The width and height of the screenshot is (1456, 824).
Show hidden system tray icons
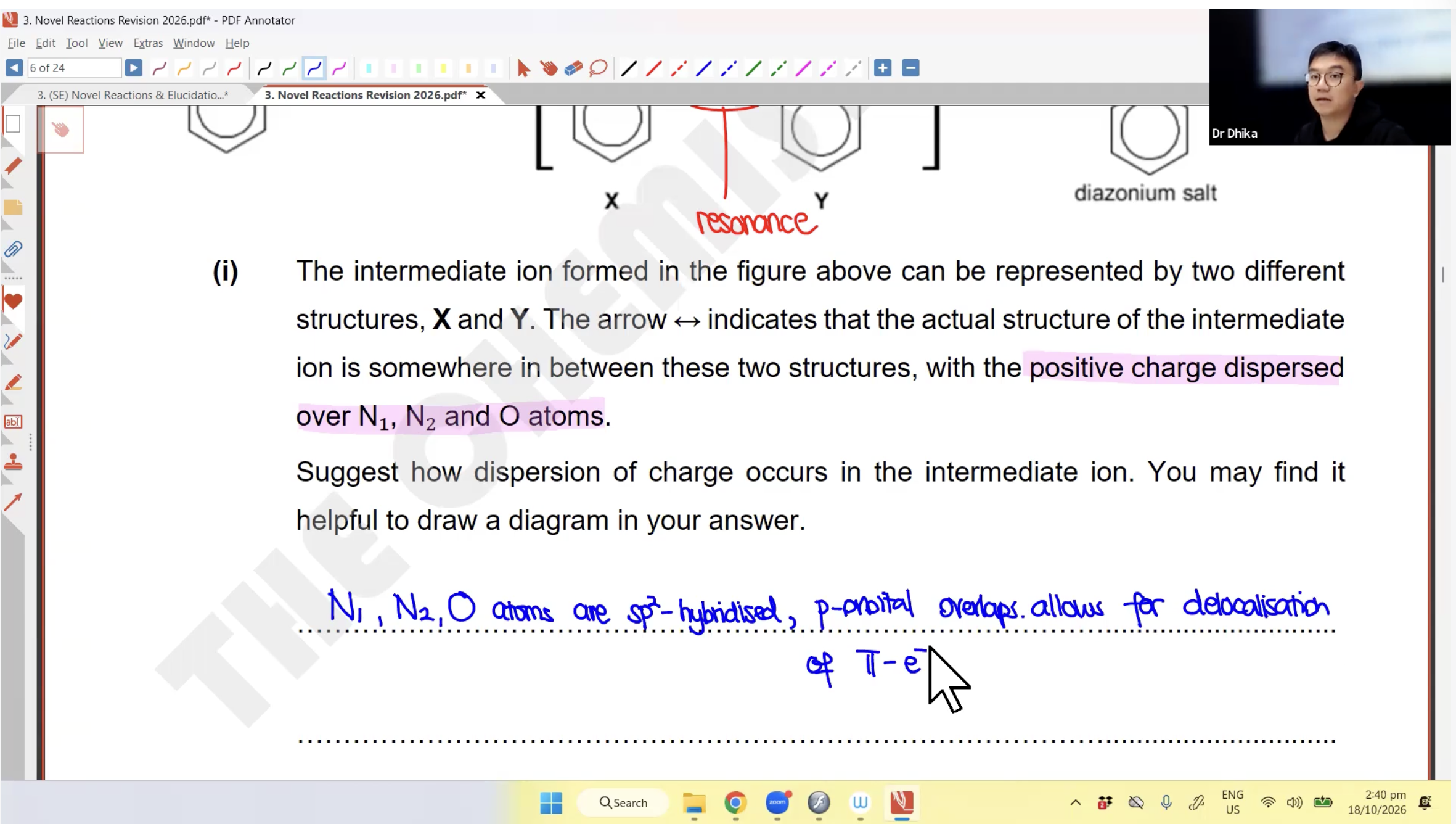tap(1076, 802)
